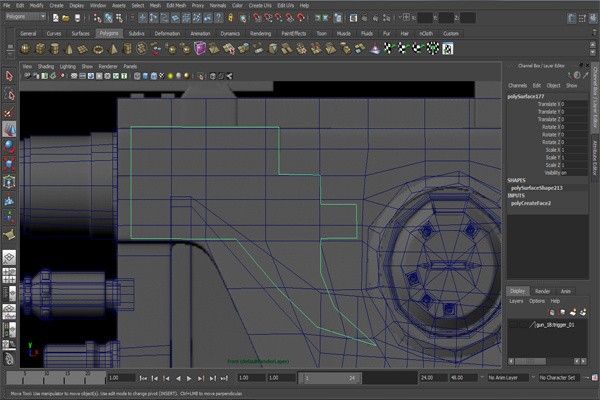This screenshot has height=400, width=600.
Task: Toggle snap to points
Action: [x=279, y=18]
